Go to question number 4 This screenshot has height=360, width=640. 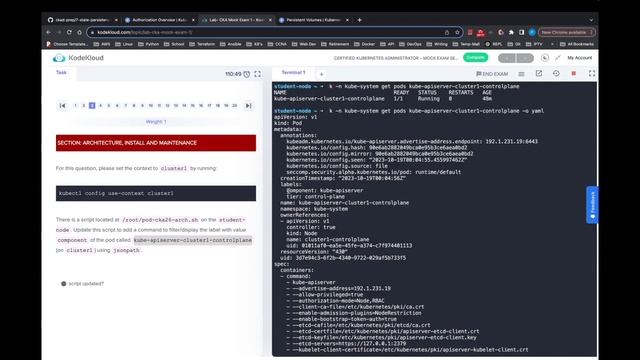100,106
